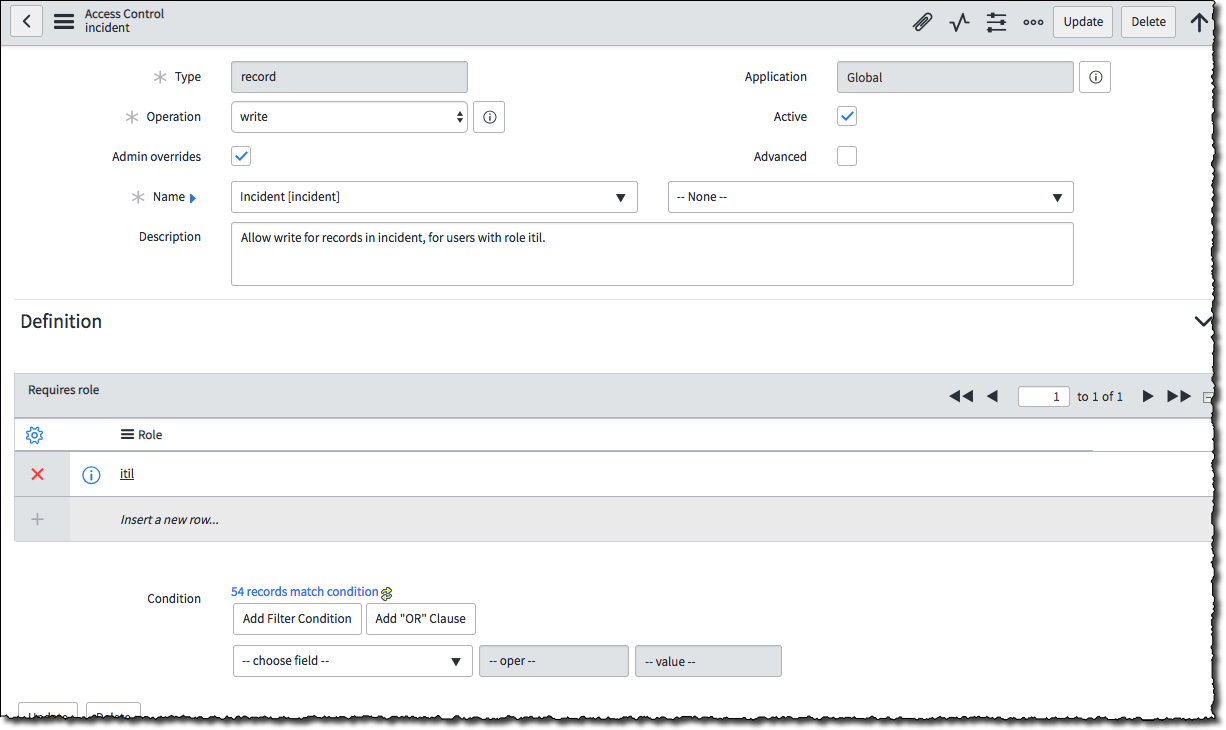Click the 'to 1 of 1' pagination text
The height and width of the screenshot is (730, 1226).
1100,397
